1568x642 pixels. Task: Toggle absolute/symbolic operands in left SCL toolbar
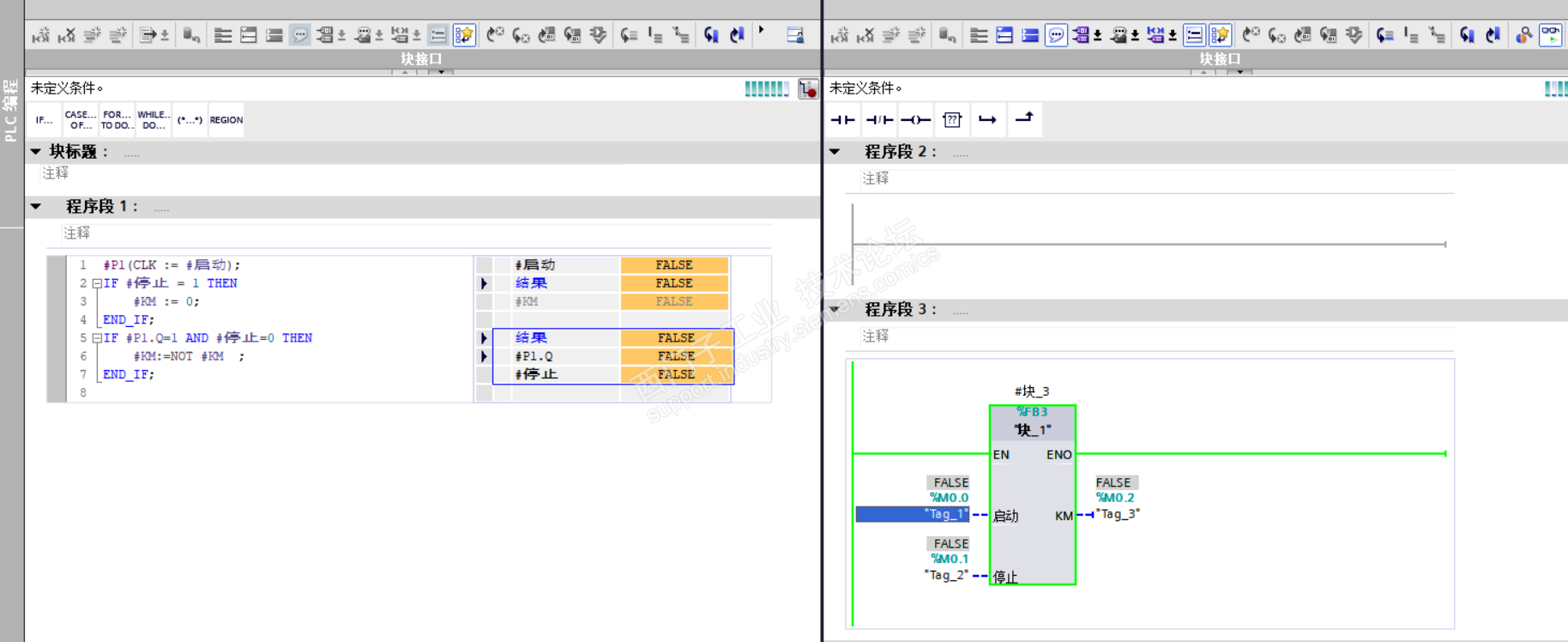(x=324, y=35)
